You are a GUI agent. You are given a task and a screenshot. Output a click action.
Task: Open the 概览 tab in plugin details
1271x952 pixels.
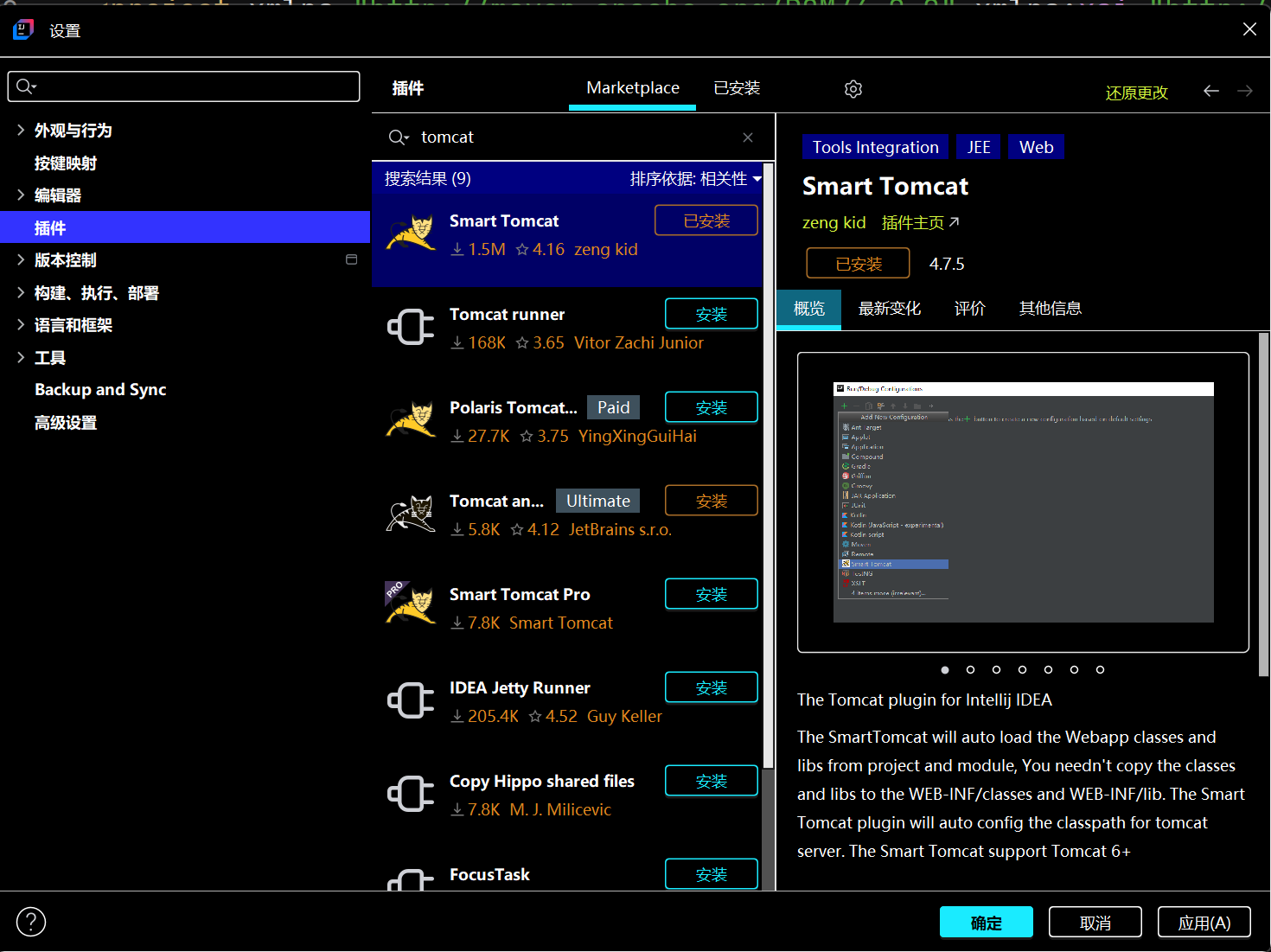[809, 309]
